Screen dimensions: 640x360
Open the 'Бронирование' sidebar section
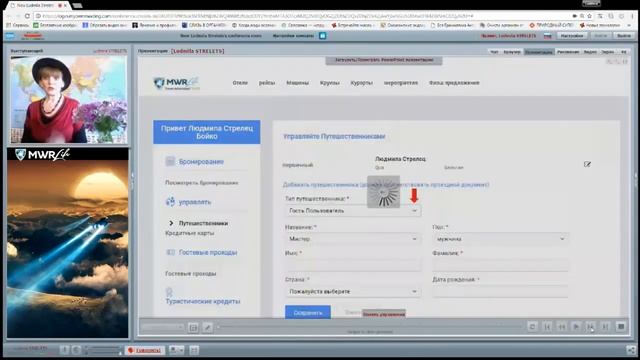pos(201,162)
